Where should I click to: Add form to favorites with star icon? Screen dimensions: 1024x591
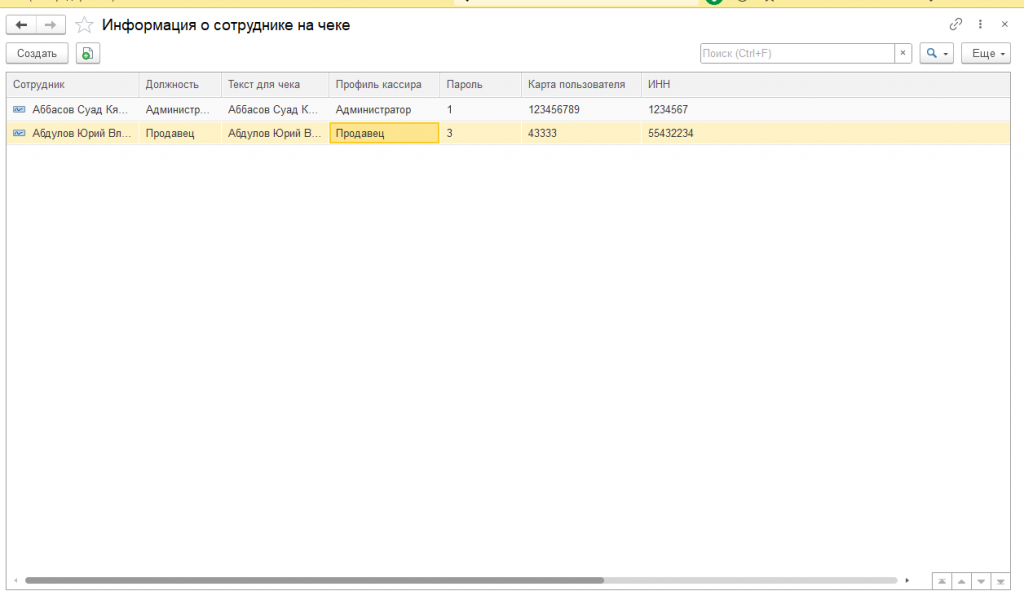point(84,25)
